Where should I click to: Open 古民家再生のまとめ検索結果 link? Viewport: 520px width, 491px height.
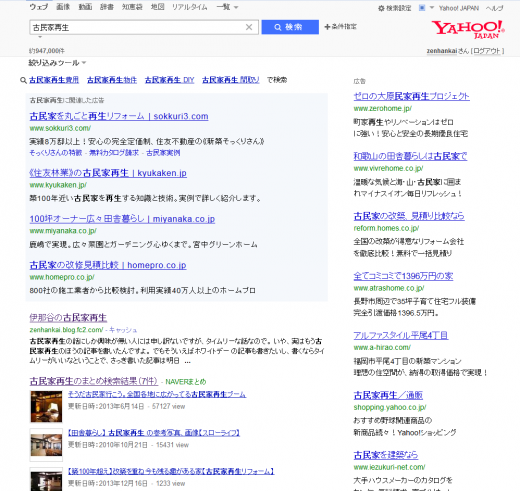pyautogui.click(x=94, y=381)
